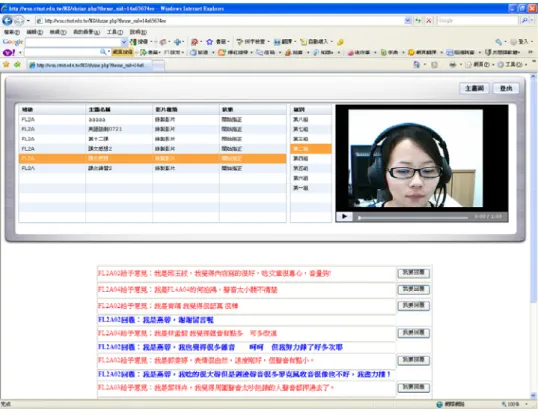Click the Google toolbar bookmarks star icon
Image resolution: width=538 pixels, height=414 pixels.
pyautogui.click(x=209, y=42)
